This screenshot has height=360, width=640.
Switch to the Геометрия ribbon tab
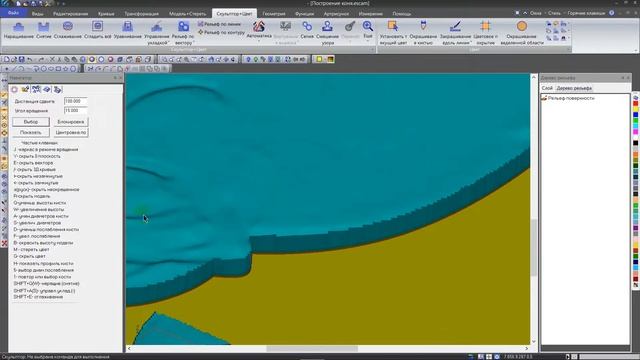[x=274, y=13]
